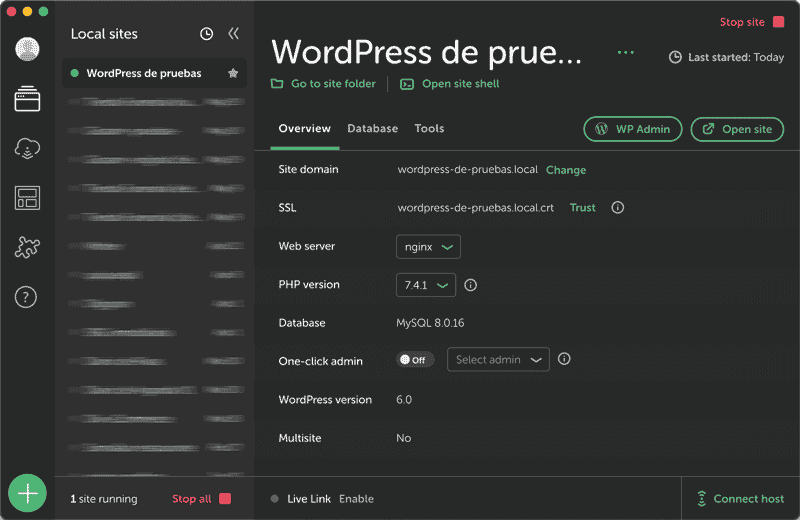Open the Cloud backups sidebar icon

coord(27,148)
